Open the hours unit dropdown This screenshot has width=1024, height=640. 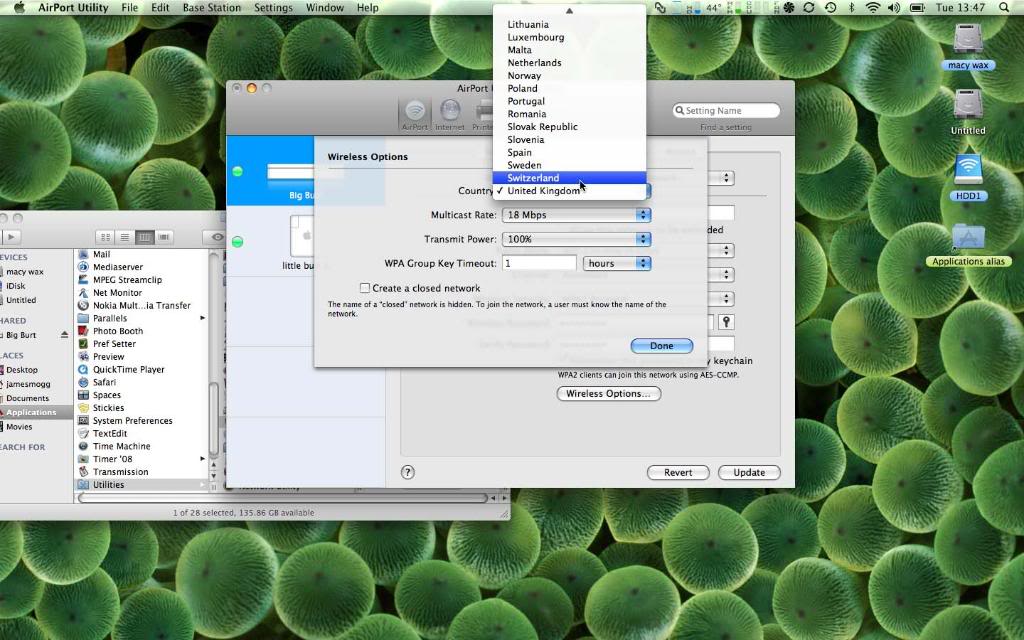pos(617,263)
